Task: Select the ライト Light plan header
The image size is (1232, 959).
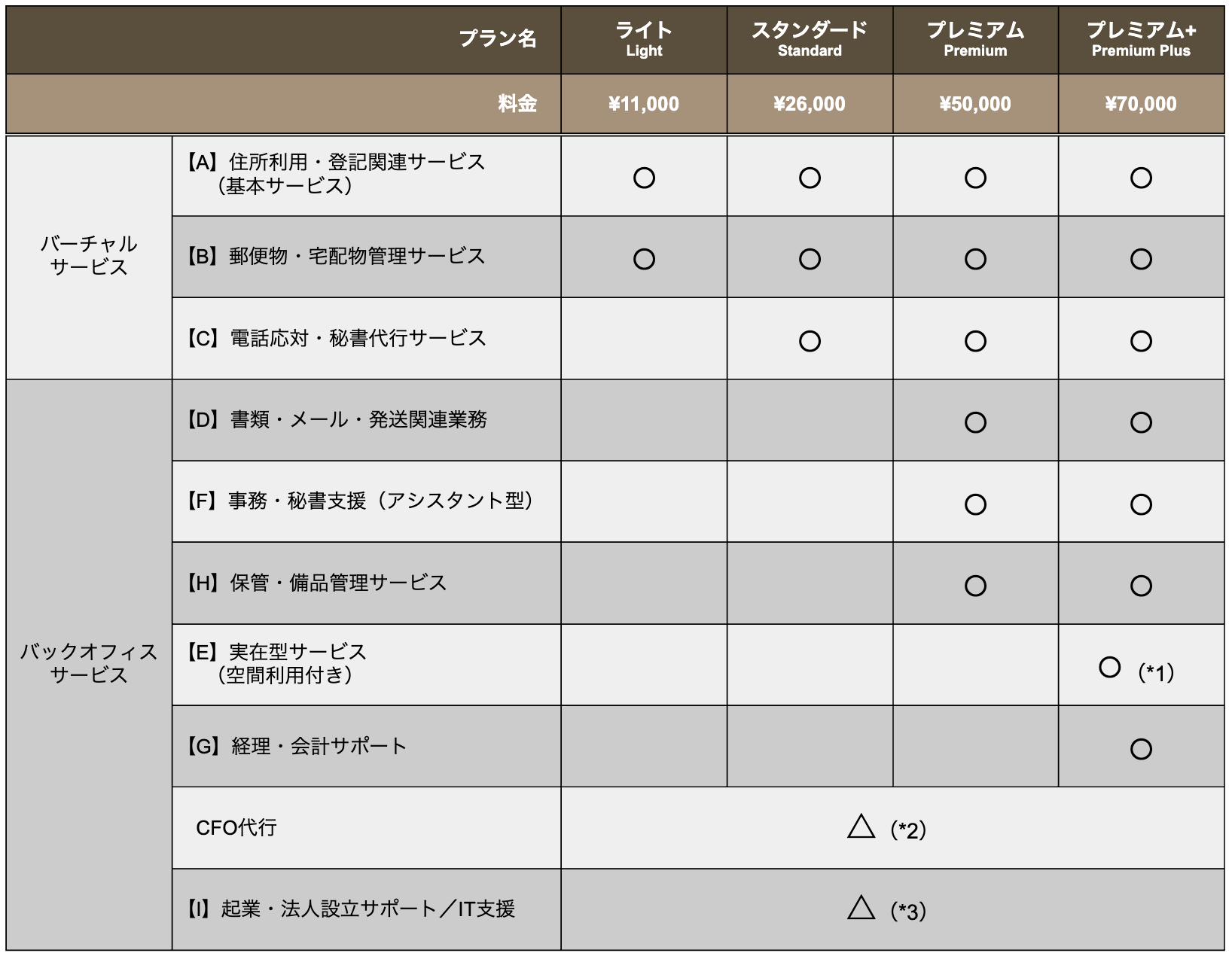Action: 644,39
